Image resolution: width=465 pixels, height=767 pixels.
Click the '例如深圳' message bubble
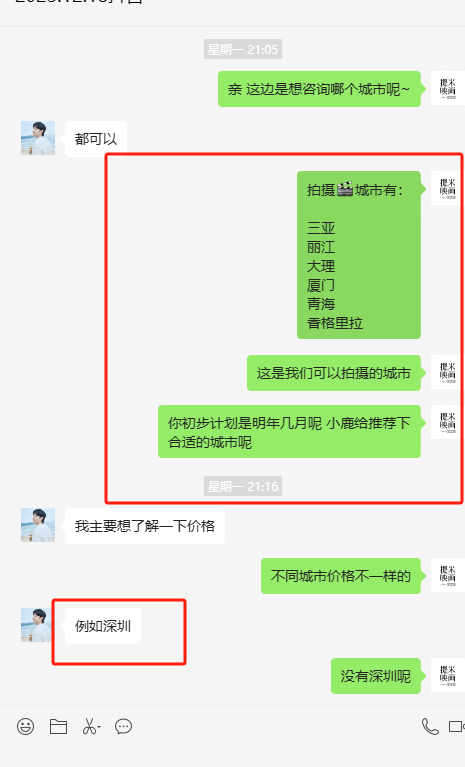(x=103, y=626)
